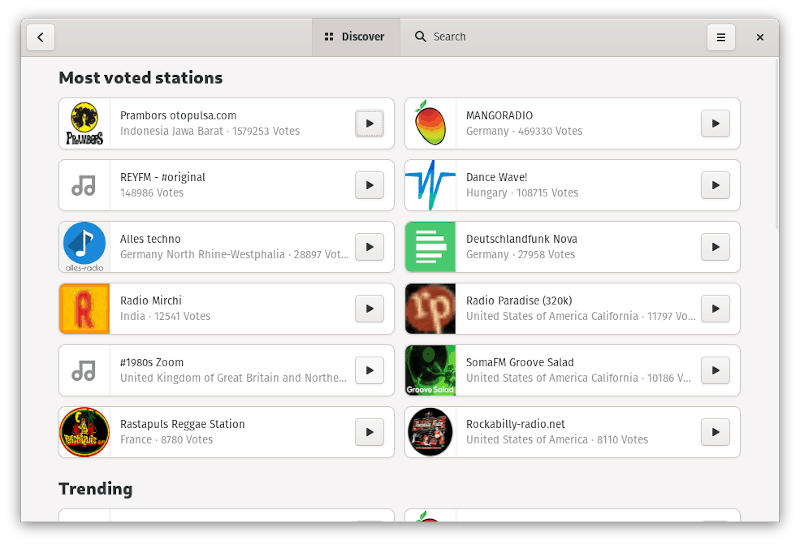Screen dimensions: 800x545
Task: Go back with the header back arrow
Action: pos(40,37)
